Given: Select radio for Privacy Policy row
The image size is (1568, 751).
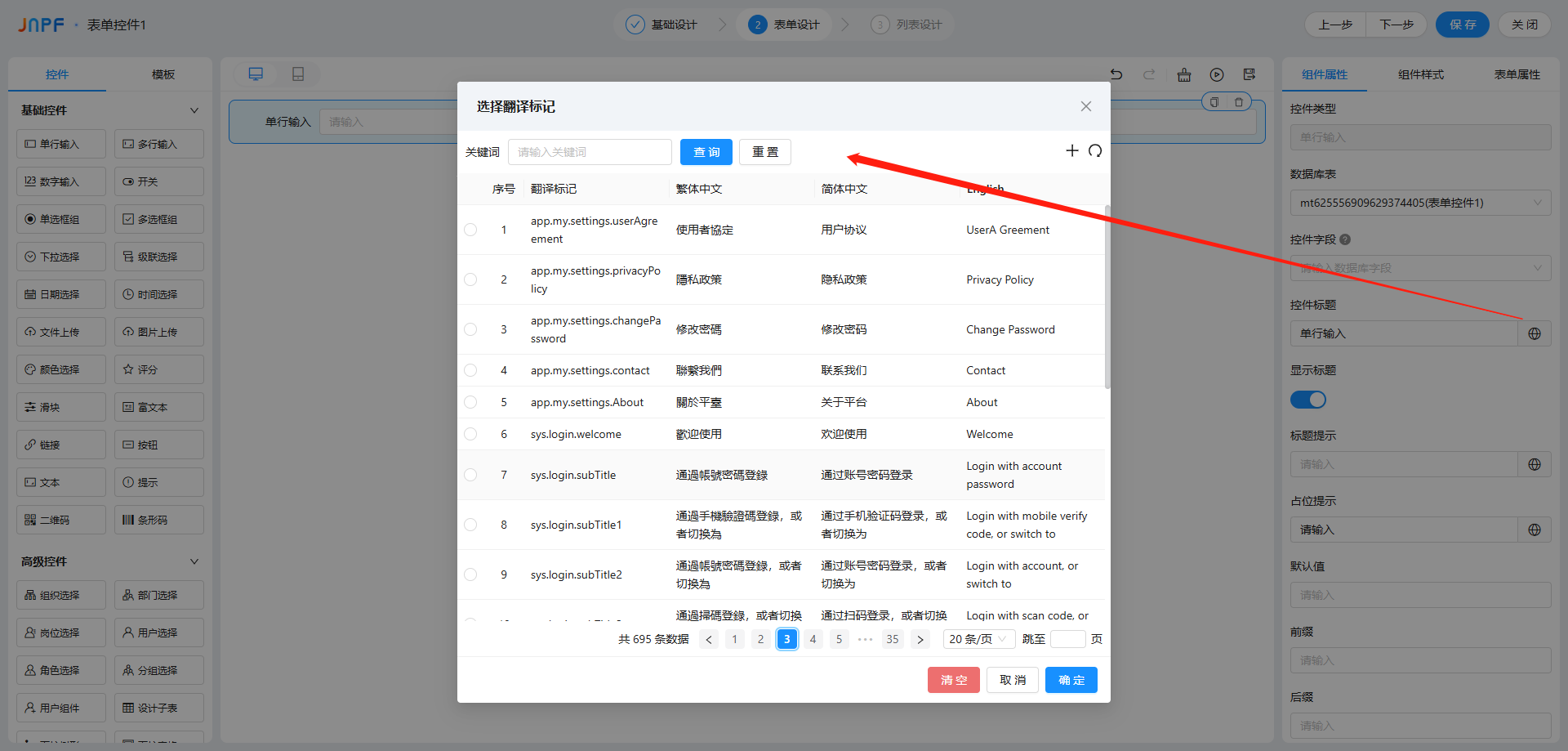Looking at the screenshot, I should click(x=470, y=279).
